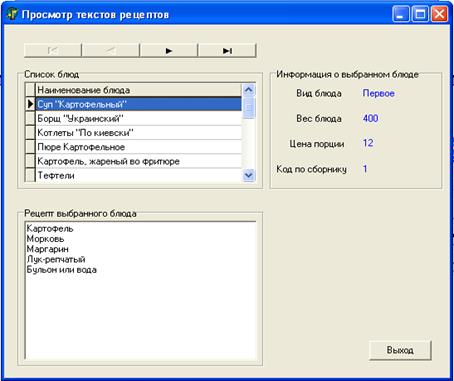Click the Цена порции label
The height and width of the screenshot is (381, 454).
[x=317, y=144]
